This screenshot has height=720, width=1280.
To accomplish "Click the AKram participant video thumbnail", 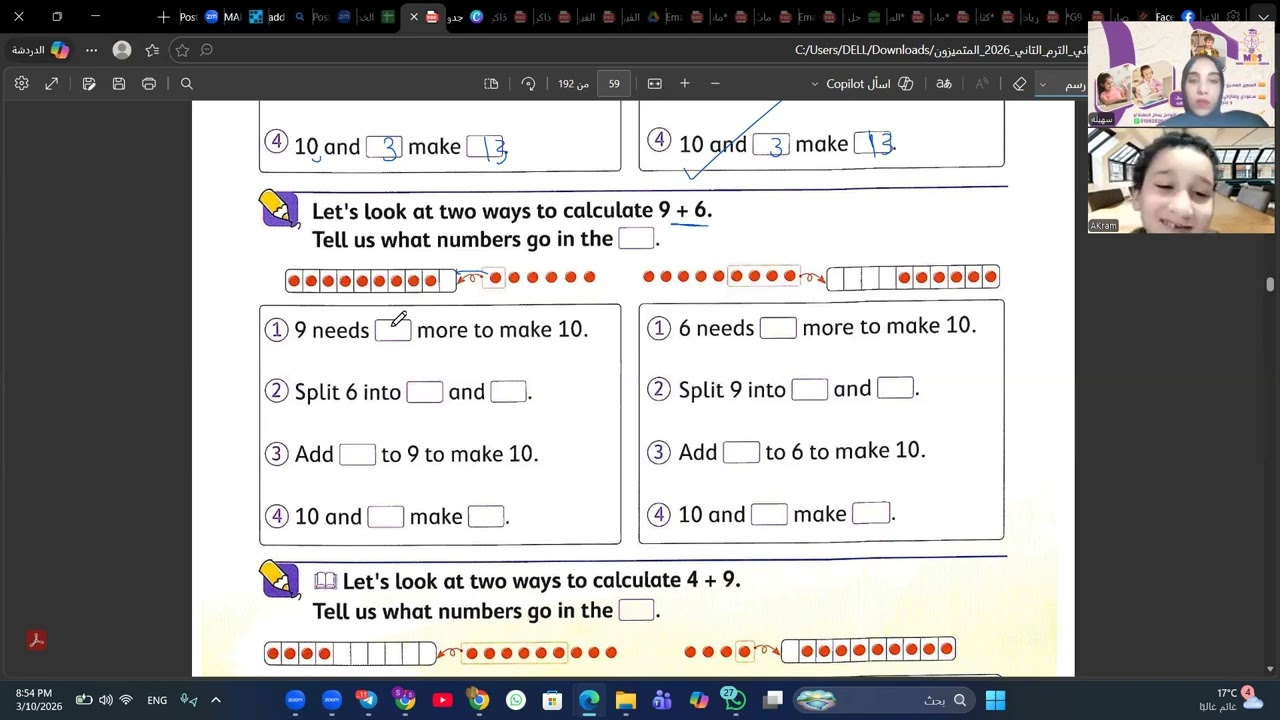I will 1182,180.
